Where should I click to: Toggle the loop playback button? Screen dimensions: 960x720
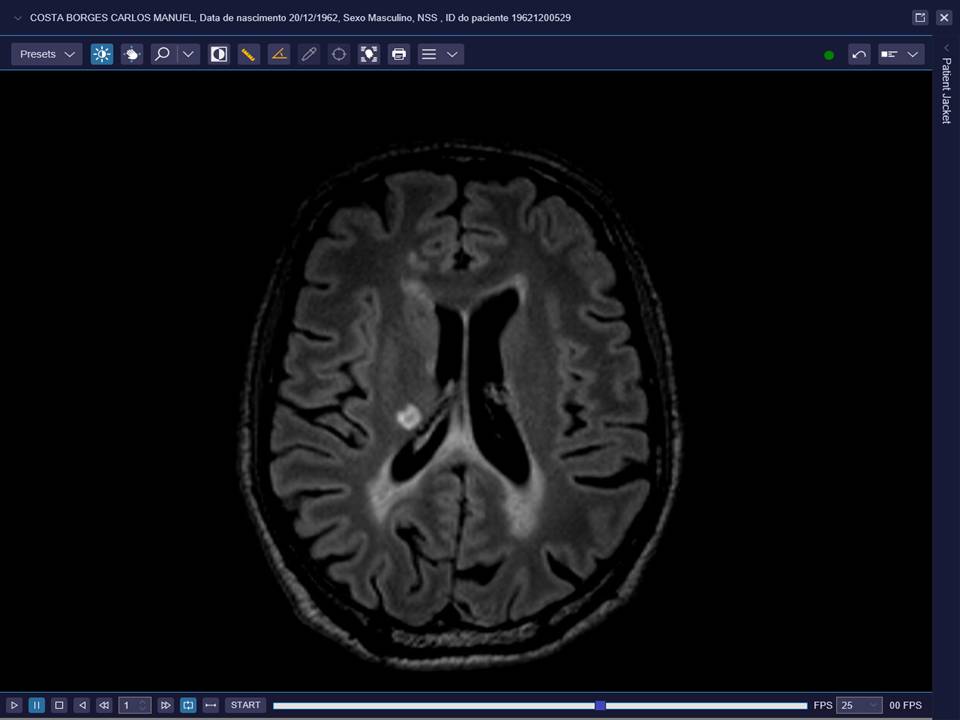(188, 705)
